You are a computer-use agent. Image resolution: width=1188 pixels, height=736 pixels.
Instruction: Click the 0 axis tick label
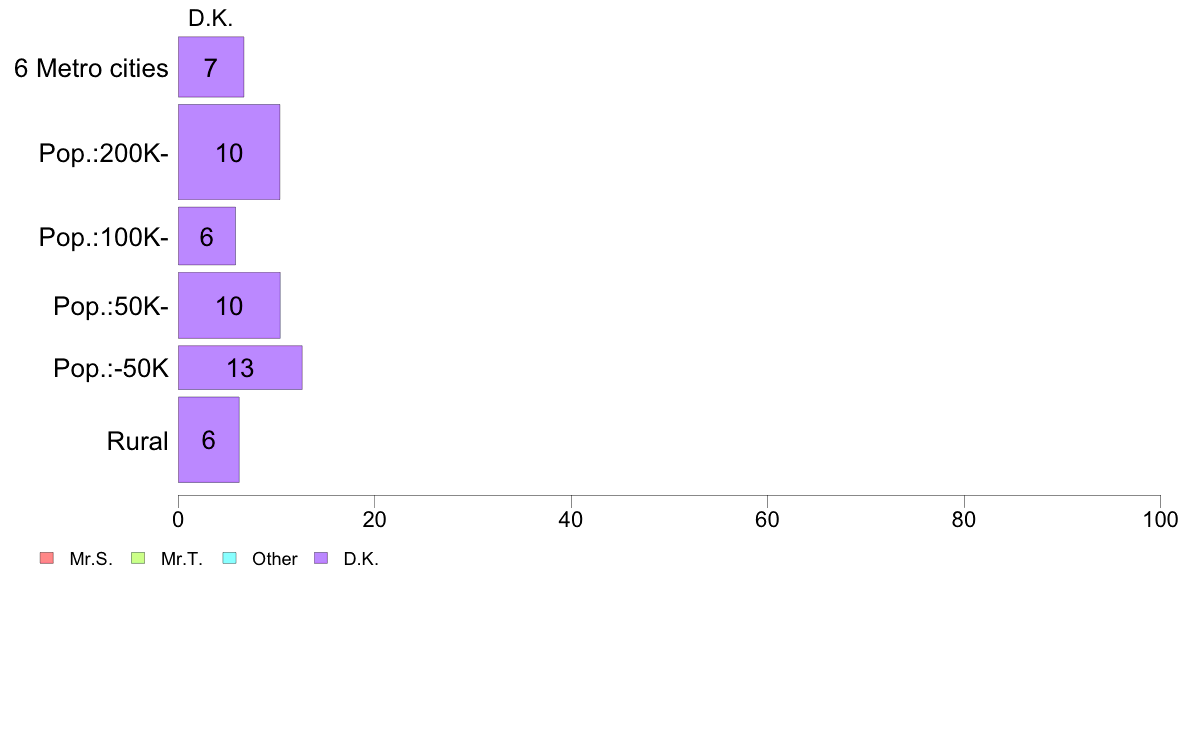pos(178,519)
